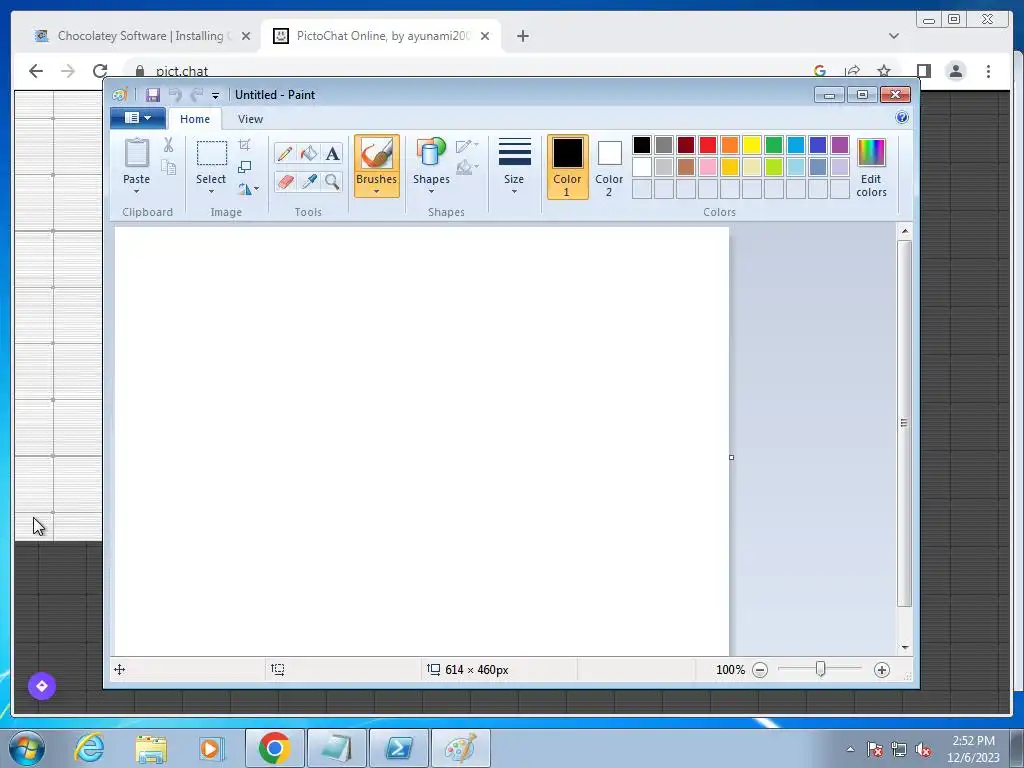The width and height of the screenshot is (1024, 768).
Task: Select the PictoChat Online browser tab
Action: pyautogui.click(x=381, y=36)
